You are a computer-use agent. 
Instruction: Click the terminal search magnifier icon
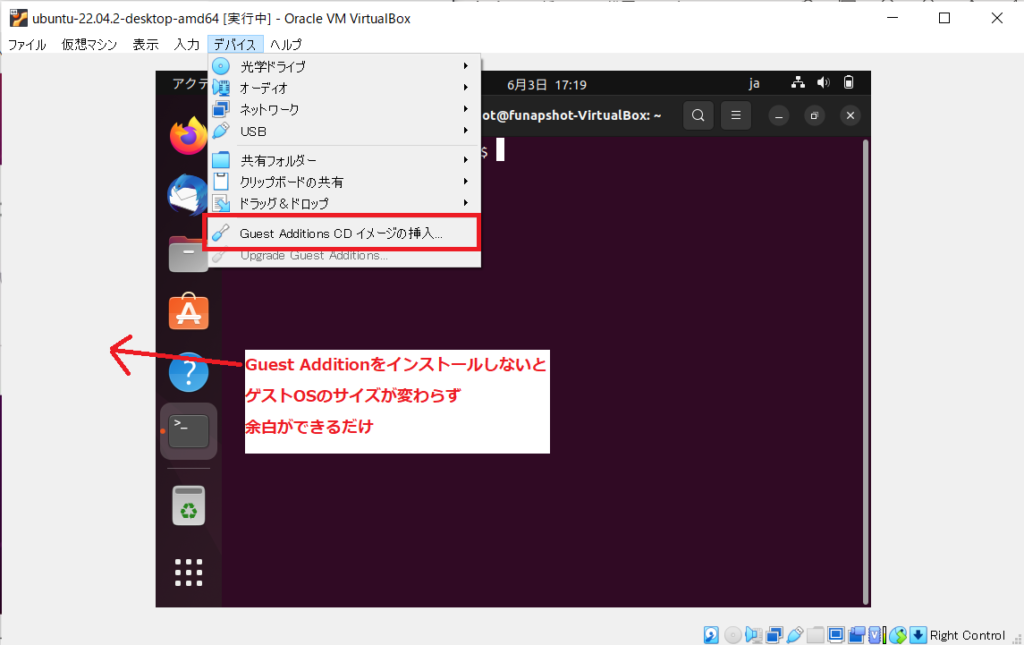[x=698, y=115]
